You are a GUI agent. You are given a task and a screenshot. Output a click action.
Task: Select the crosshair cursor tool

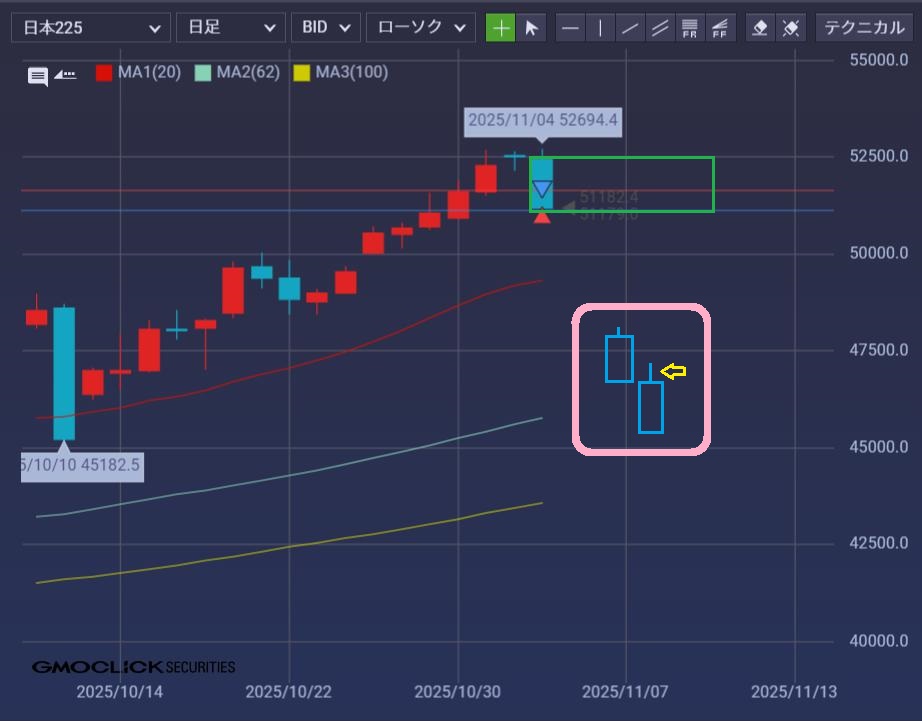501,27
